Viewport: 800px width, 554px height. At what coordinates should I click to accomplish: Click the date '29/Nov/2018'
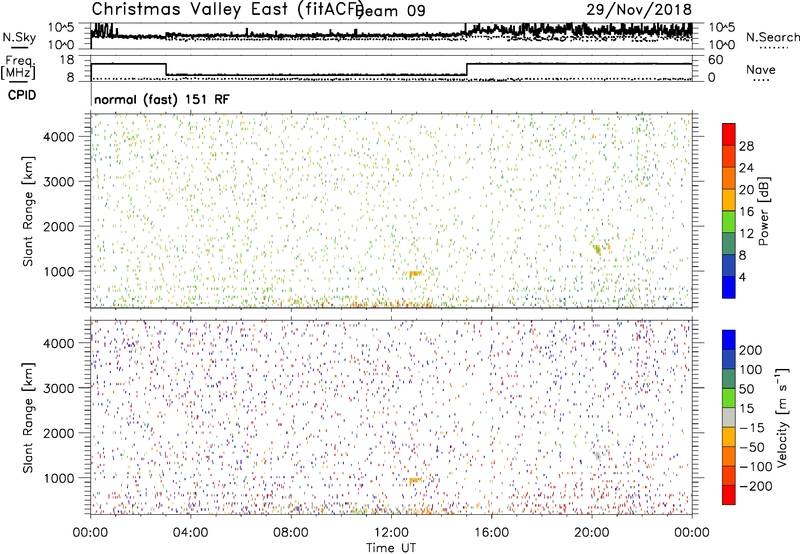point(639,10)
